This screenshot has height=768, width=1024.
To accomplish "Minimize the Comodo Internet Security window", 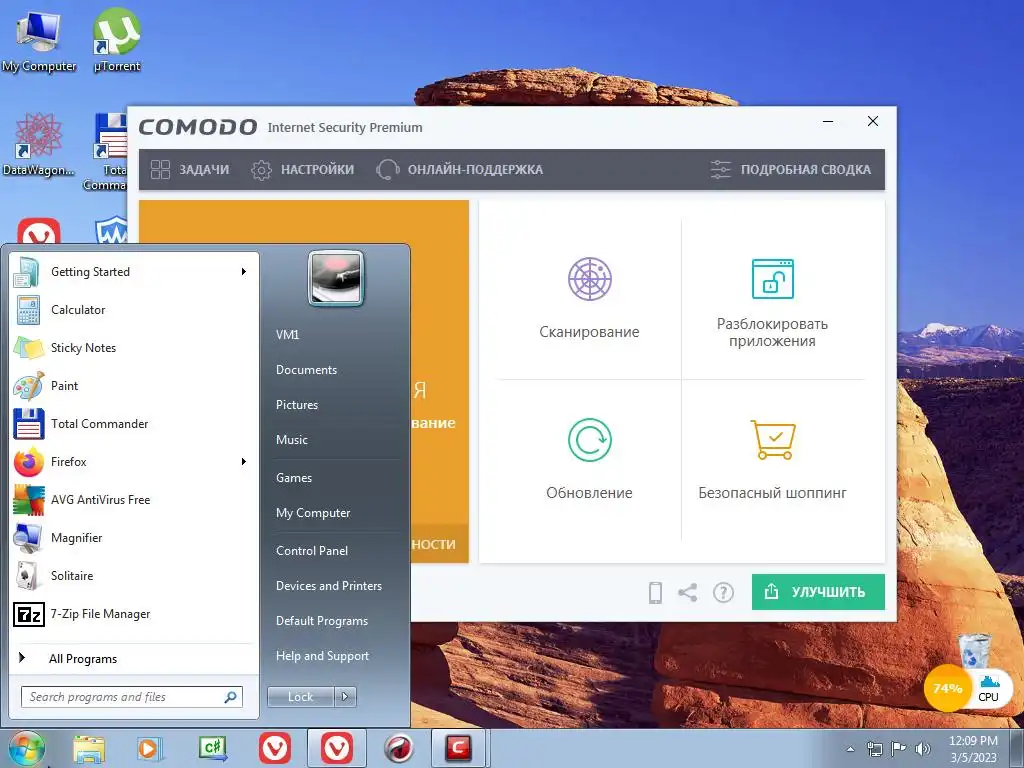I will [x=828, y=121].
